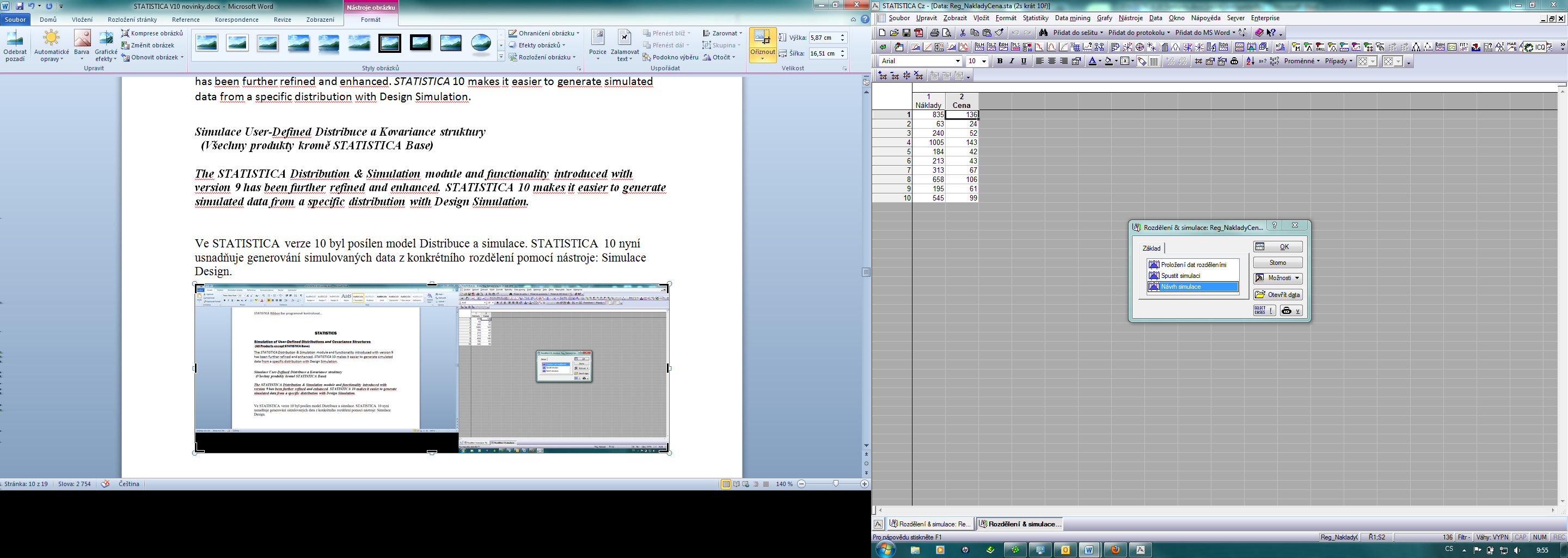
Task: Click OK in the simulation dialog
Action: [x=1278, y=247]
